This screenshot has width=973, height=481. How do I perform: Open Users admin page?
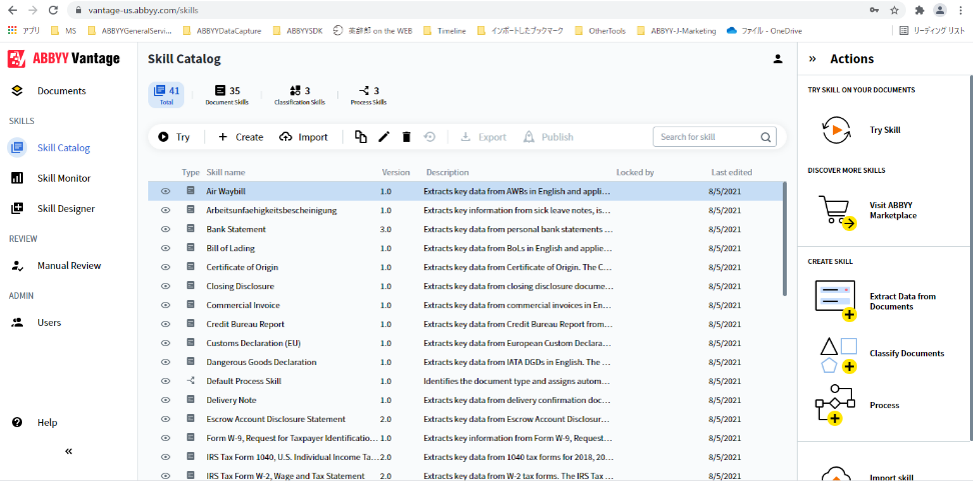pyautogui.click(x=49, y=323)
